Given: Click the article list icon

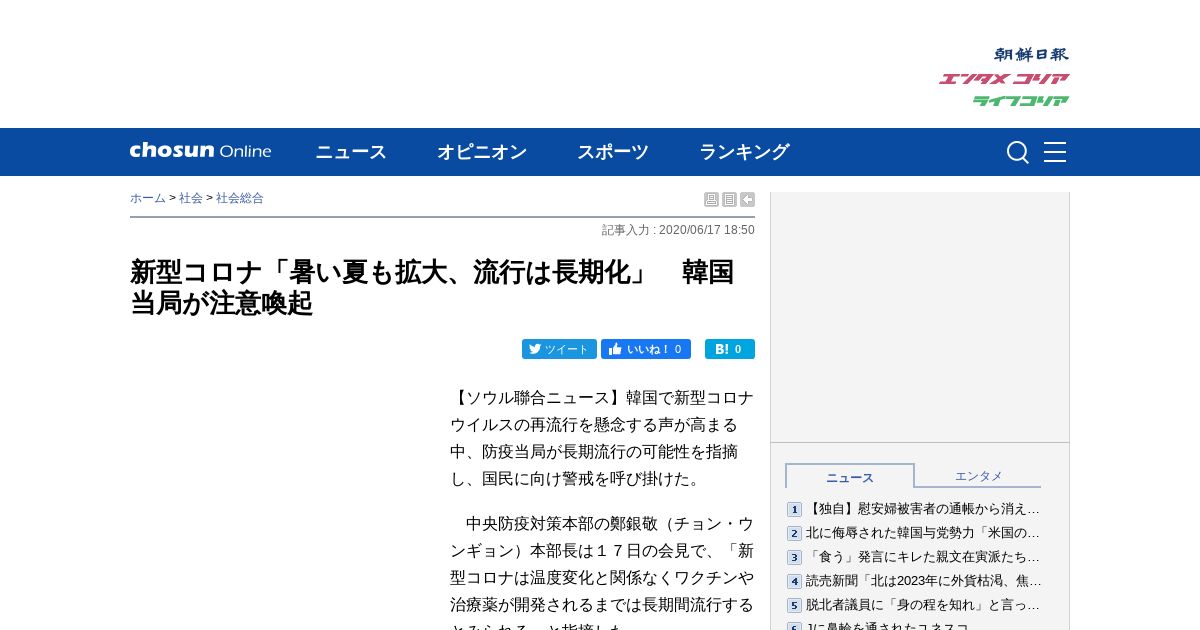Looking at the screenshot, I should click(x=729, y=200).
